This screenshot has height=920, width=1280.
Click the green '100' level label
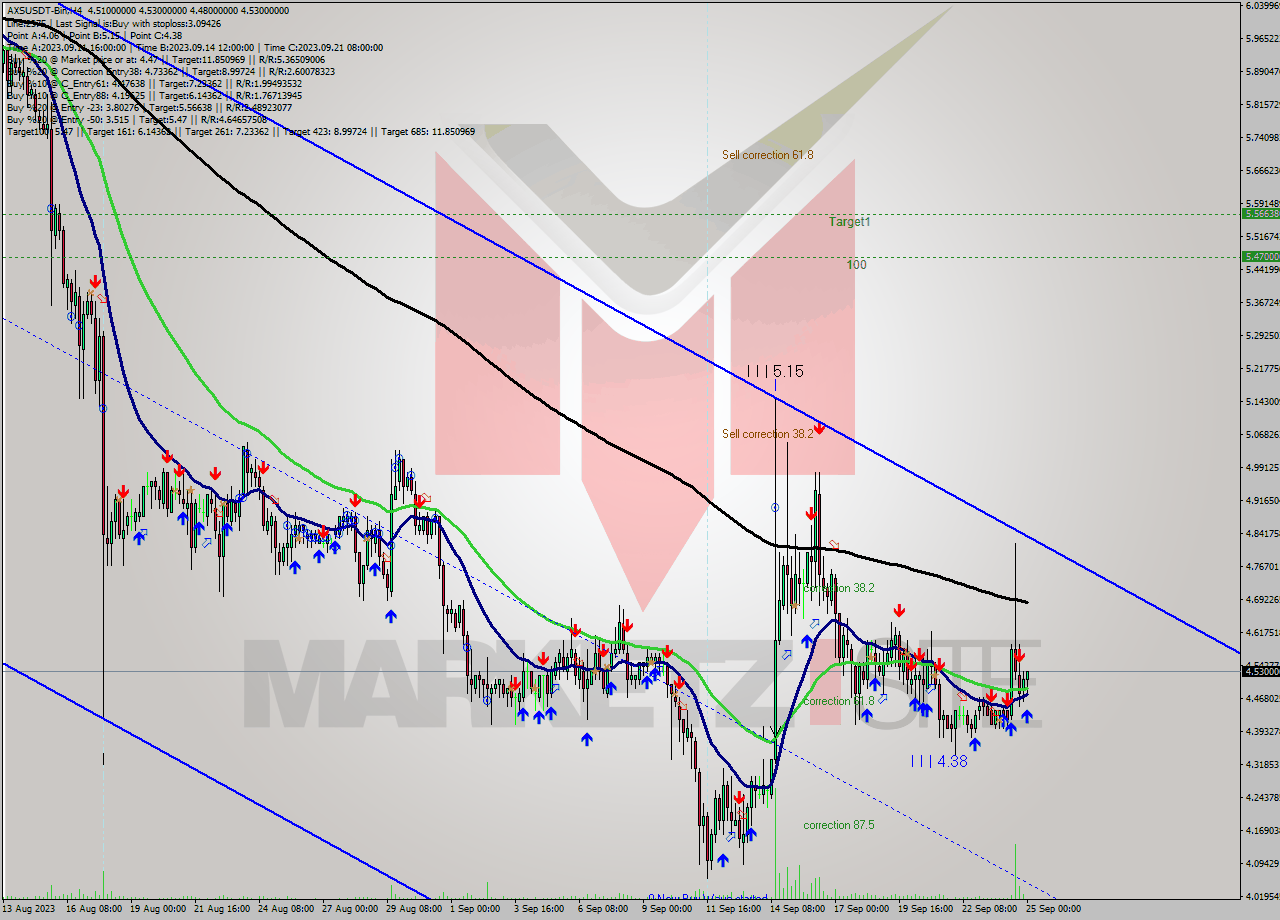click(856, 265)
